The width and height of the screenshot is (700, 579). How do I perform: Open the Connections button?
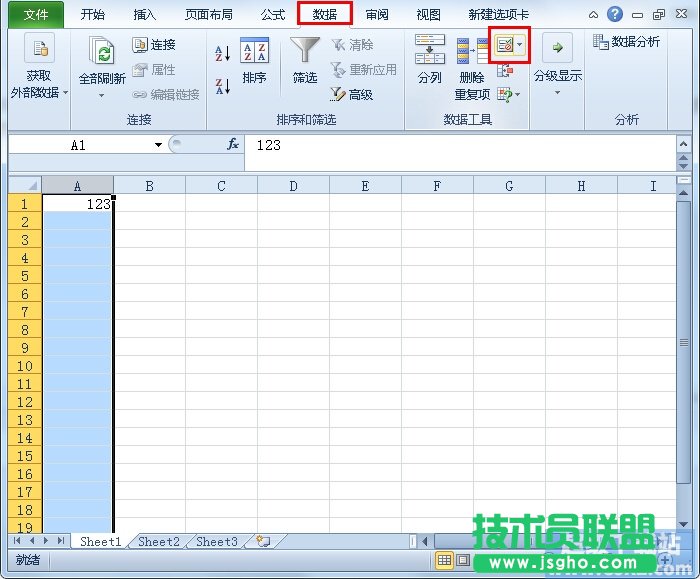[x=154, y=45]
